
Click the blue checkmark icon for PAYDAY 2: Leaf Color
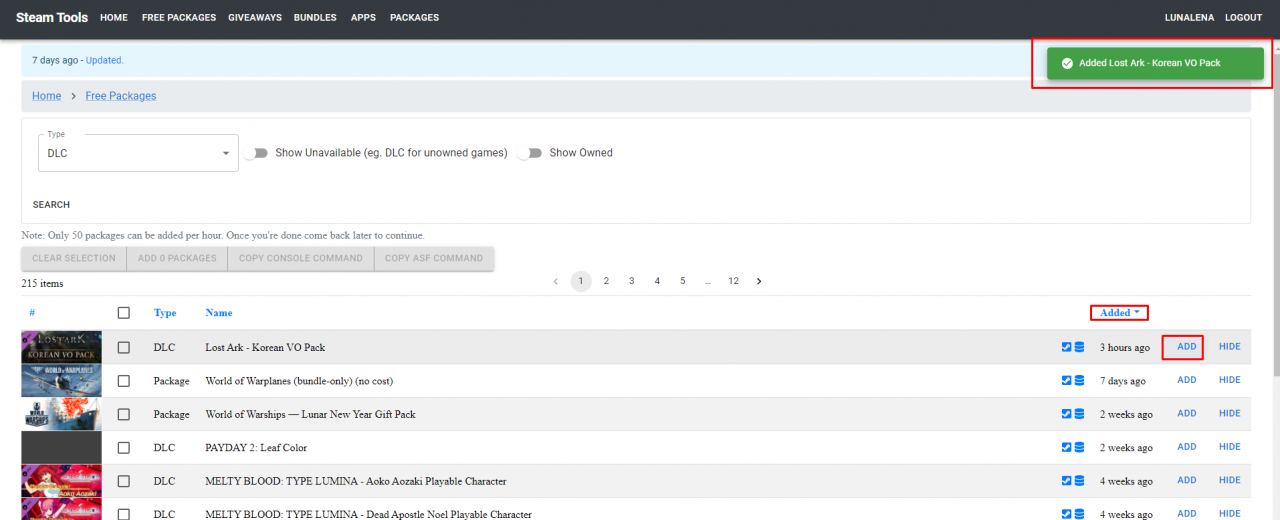click(1066, 448)
